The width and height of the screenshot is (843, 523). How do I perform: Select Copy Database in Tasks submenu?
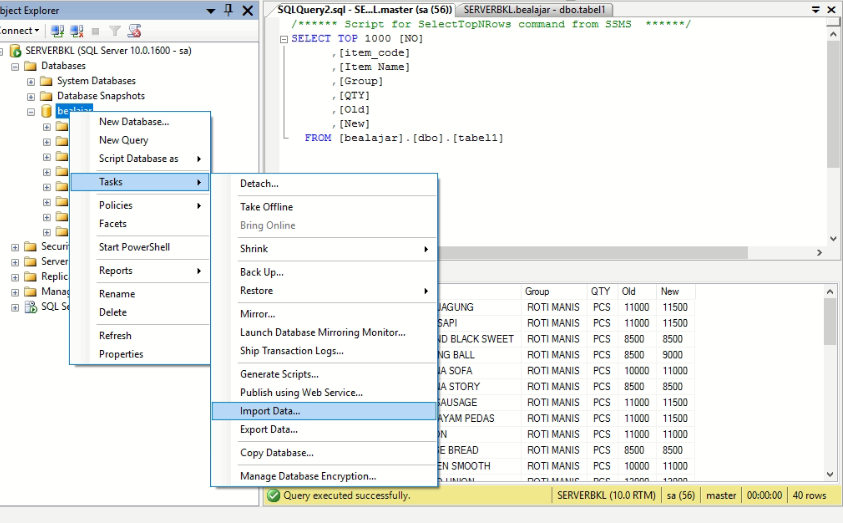324,453
